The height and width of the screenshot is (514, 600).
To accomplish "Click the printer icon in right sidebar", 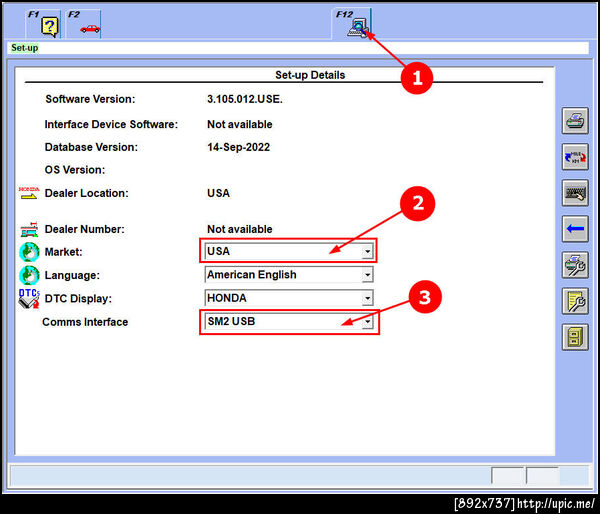I will click(x=575, y=121).
